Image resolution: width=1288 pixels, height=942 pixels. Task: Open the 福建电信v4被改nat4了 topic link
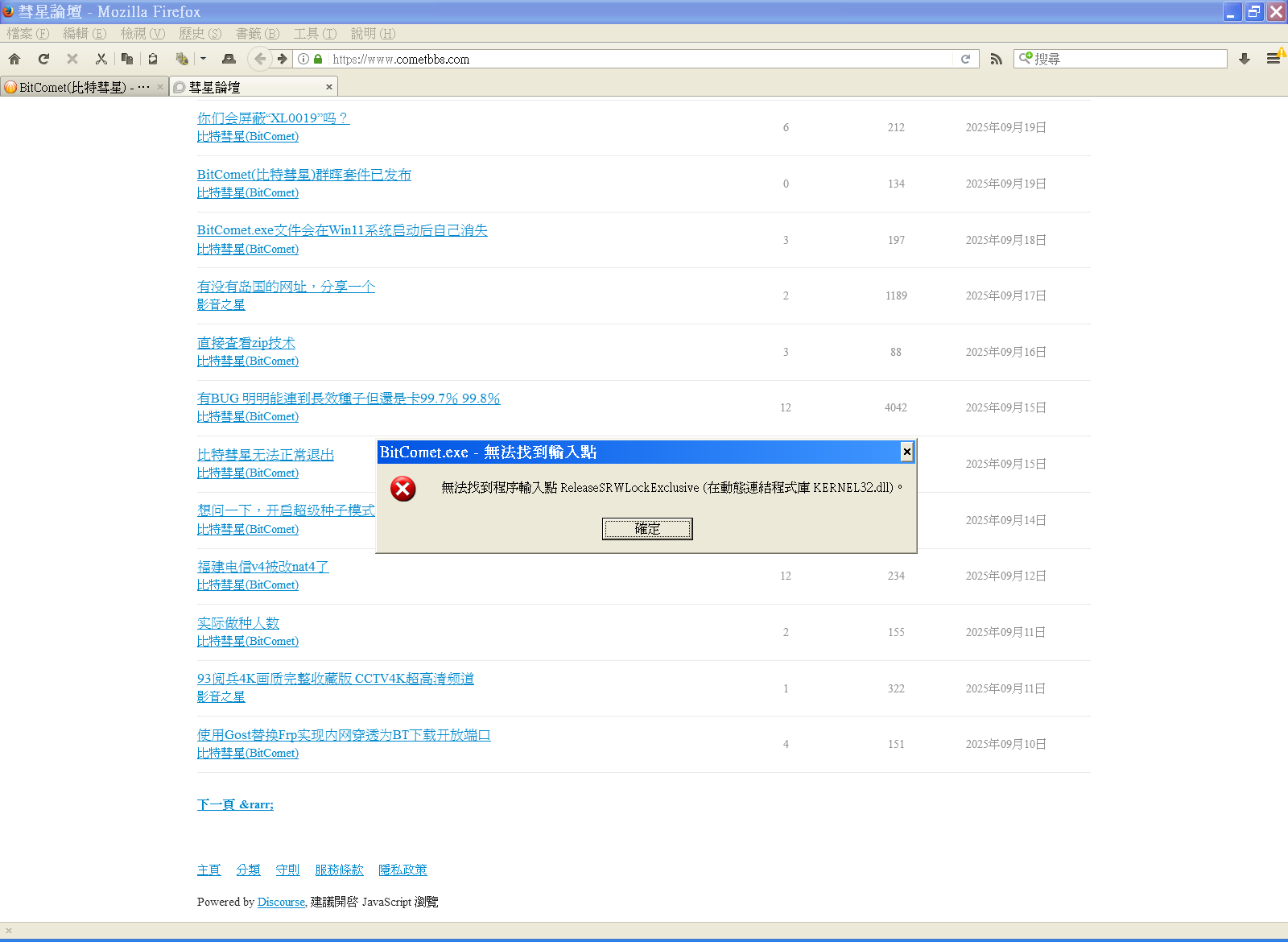[x=262, y=567]
